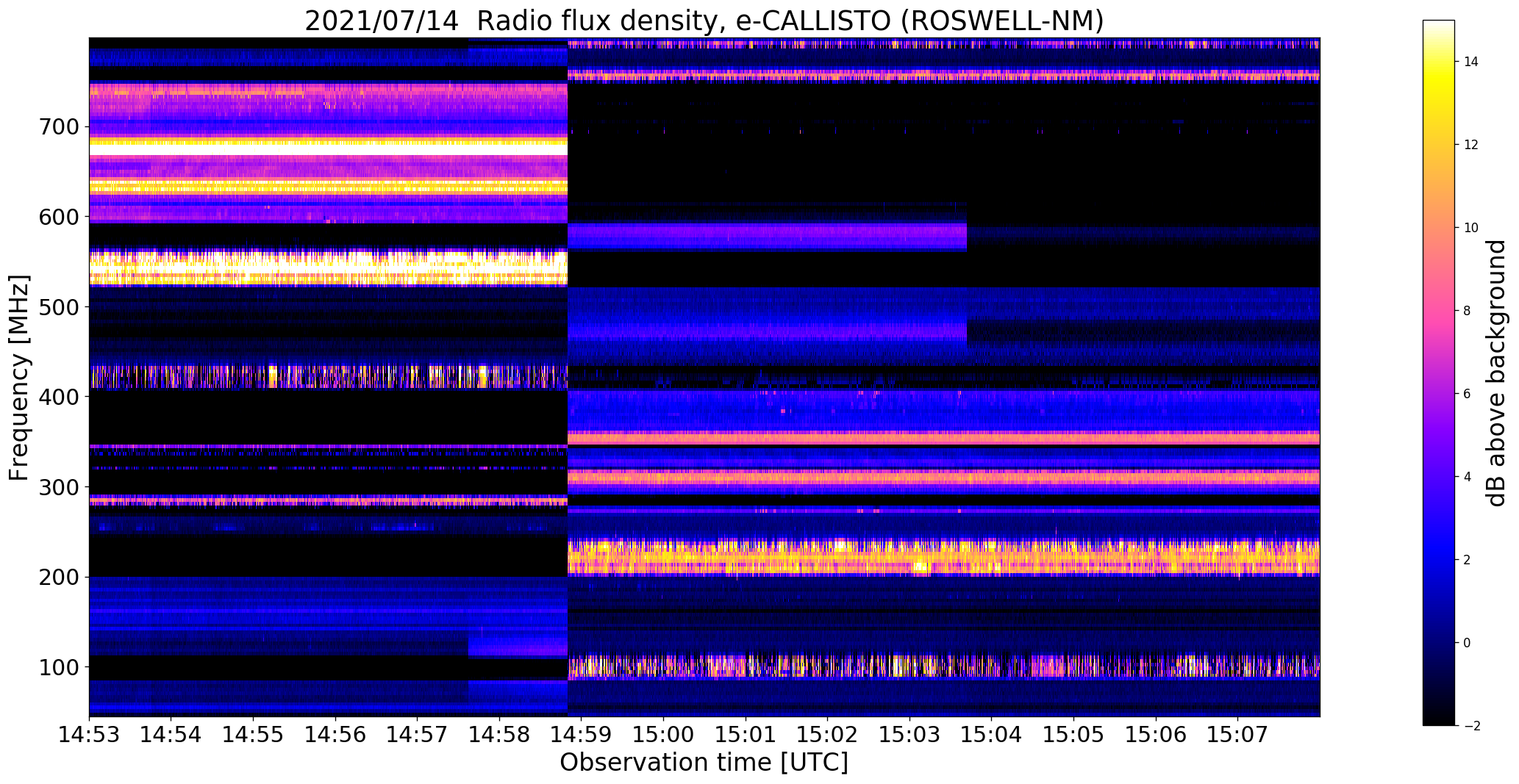
Task: Click the colorbar value 14
Action: click(x=1471, y=62)
